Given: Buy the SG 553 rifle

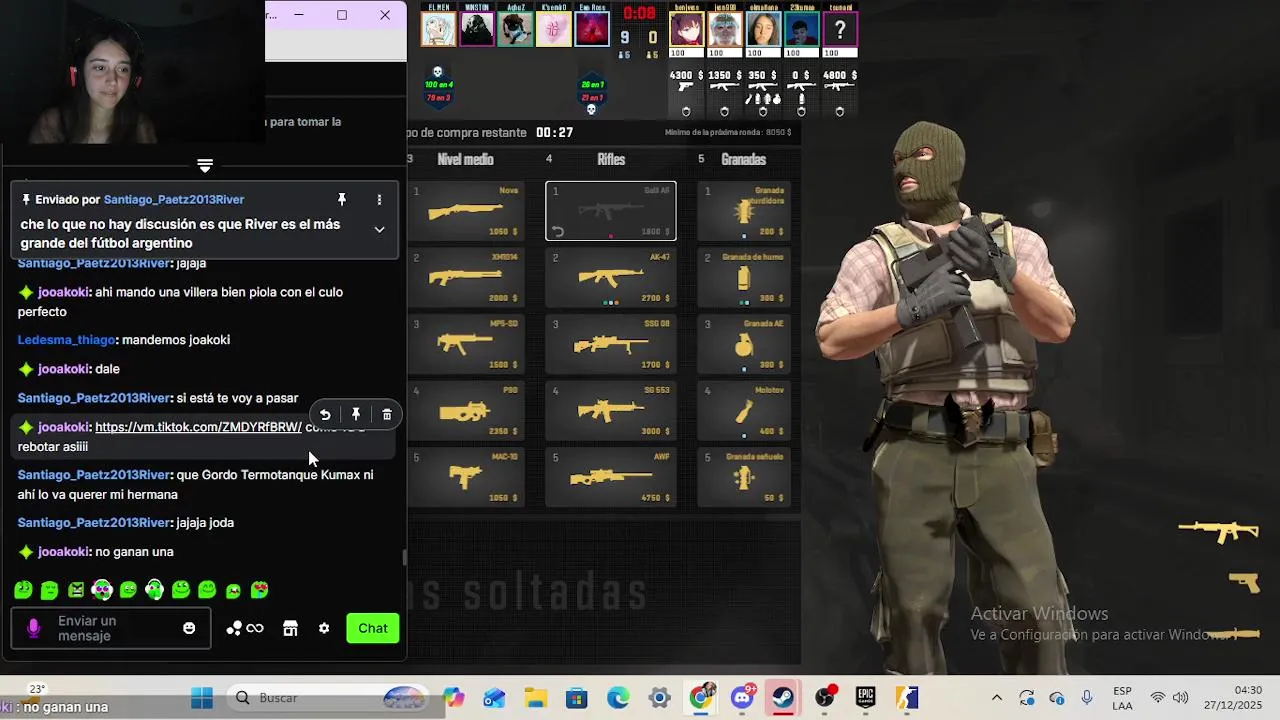Looking at the screenshot, I should 611,411.
